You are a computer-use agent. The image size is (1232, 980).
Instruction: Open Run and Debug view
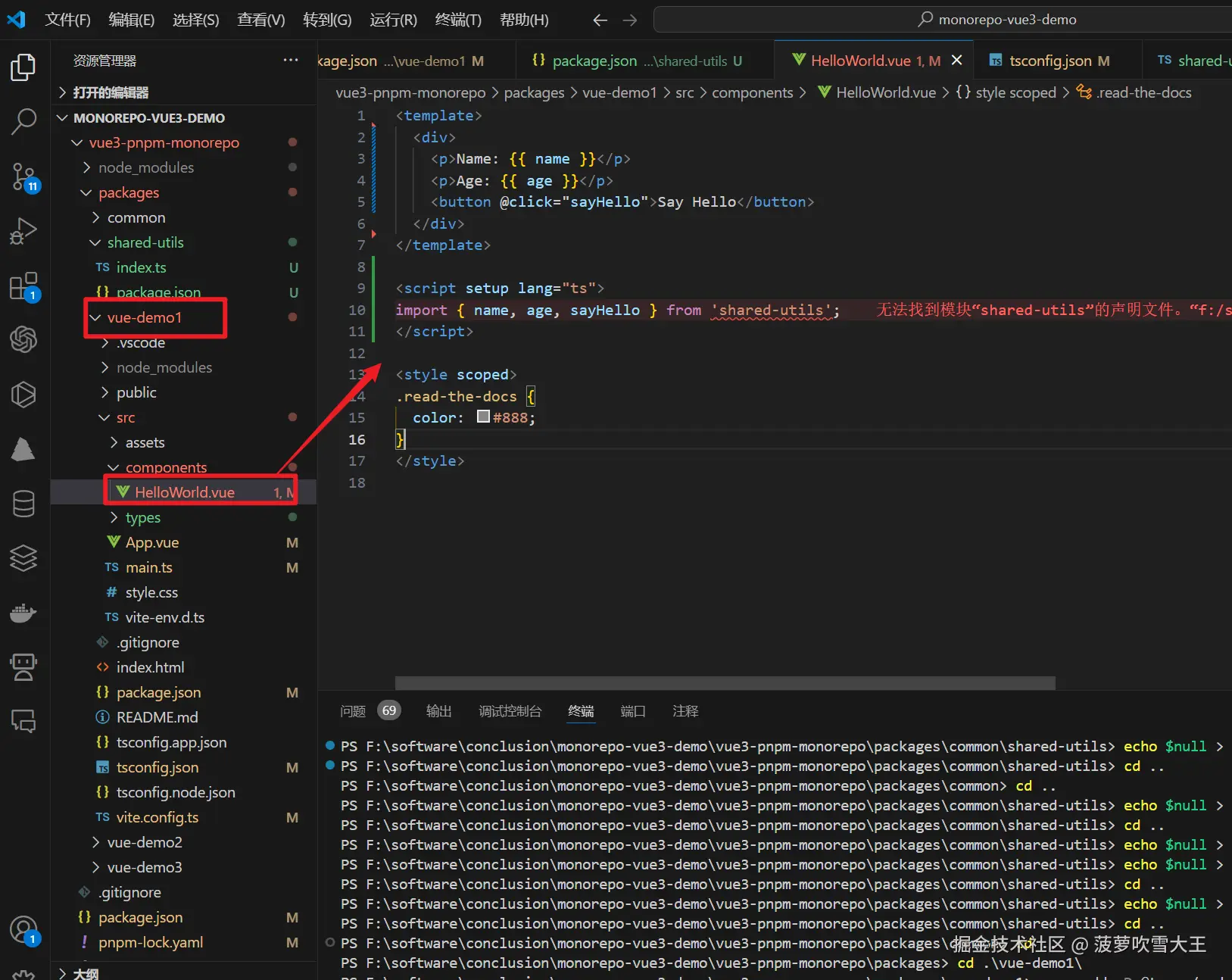click(23, 231)
